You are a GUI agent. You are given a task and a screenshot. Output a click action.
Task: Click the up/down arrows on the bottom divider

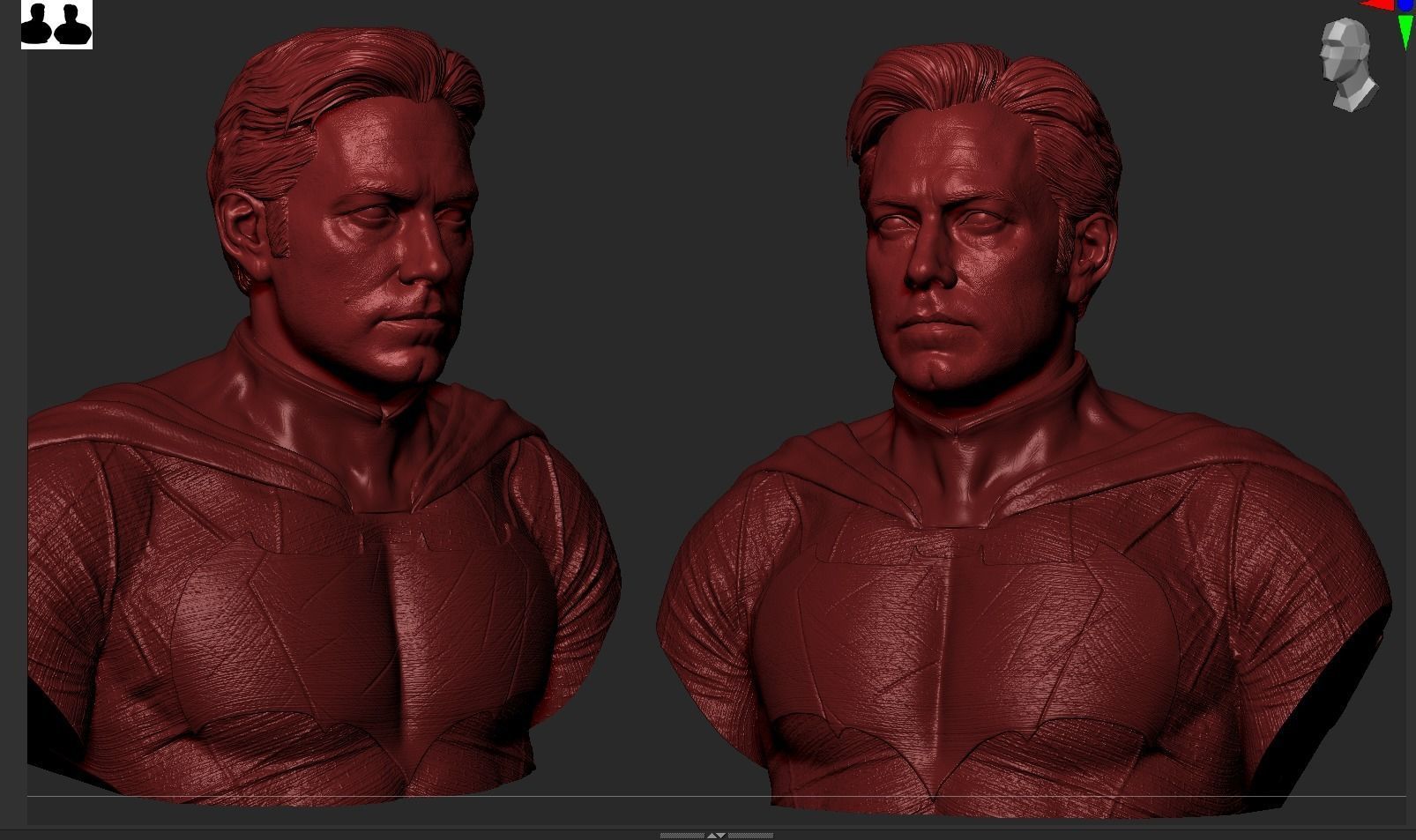tap(716, 835)
